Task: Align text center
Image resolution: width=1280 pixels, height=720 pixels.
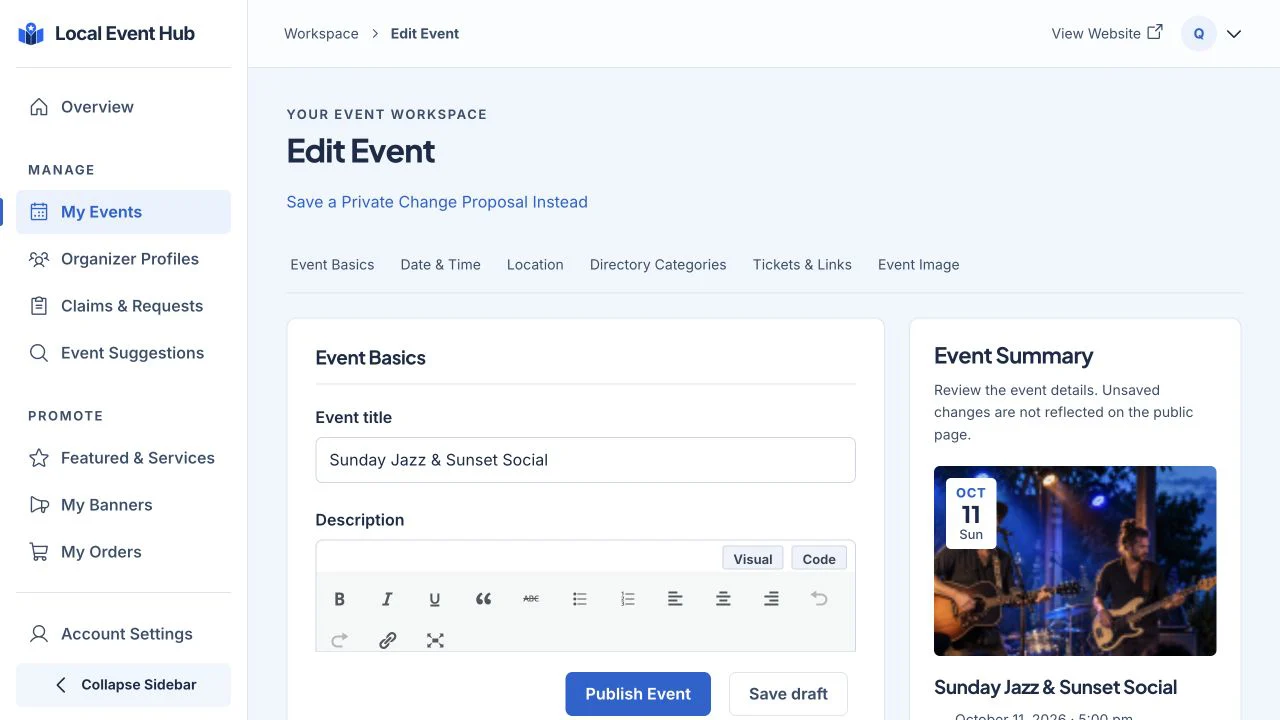Action: click(x=723, y=599)
